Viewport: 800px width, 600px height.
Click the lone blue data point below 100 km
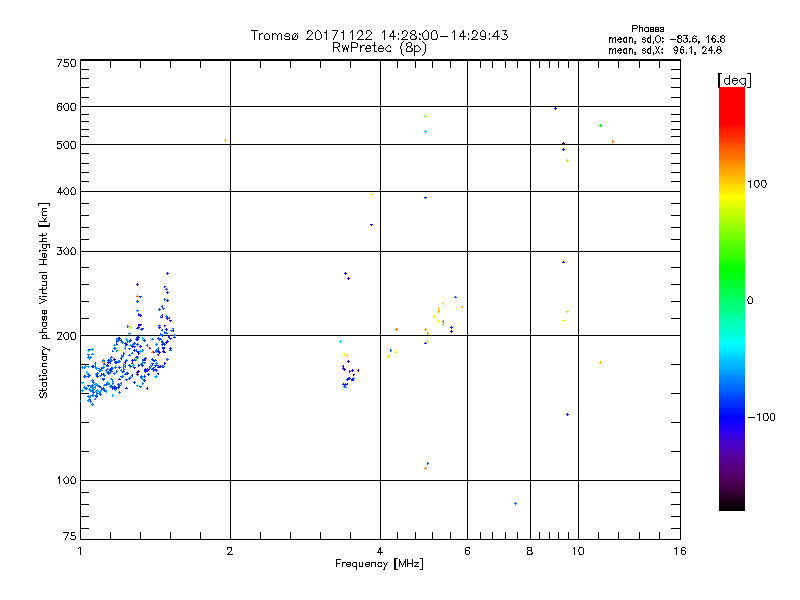coord(515,504)
